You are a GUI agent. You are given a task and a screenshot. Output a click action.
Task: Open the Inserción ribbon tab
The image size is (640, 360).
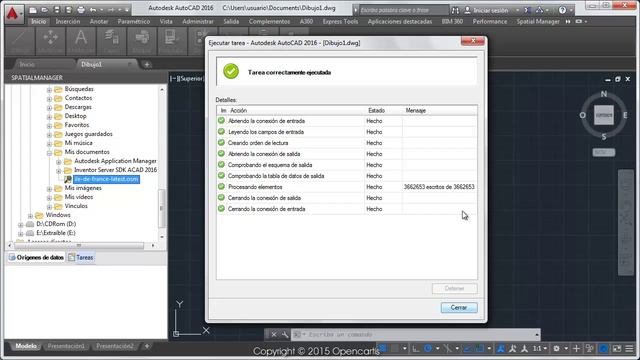[x=68, y=21]
